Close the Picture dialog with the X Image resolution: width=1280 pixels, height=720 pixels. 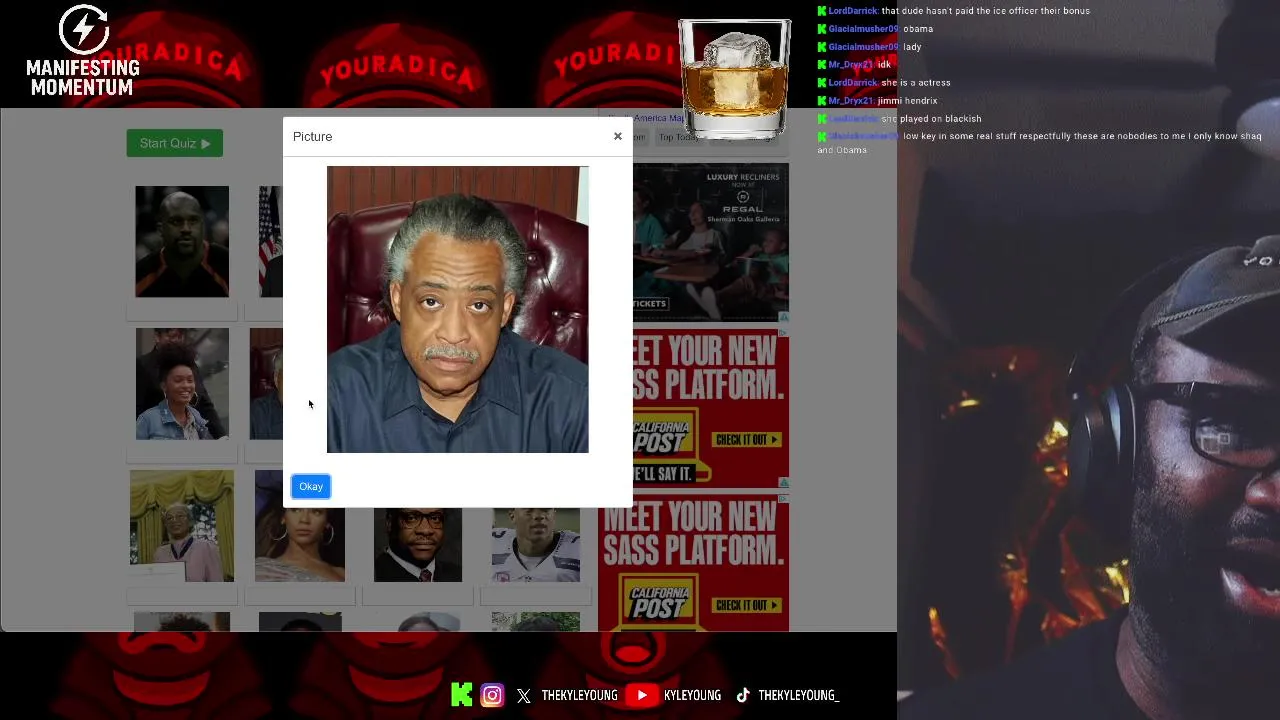coord(618,136)
